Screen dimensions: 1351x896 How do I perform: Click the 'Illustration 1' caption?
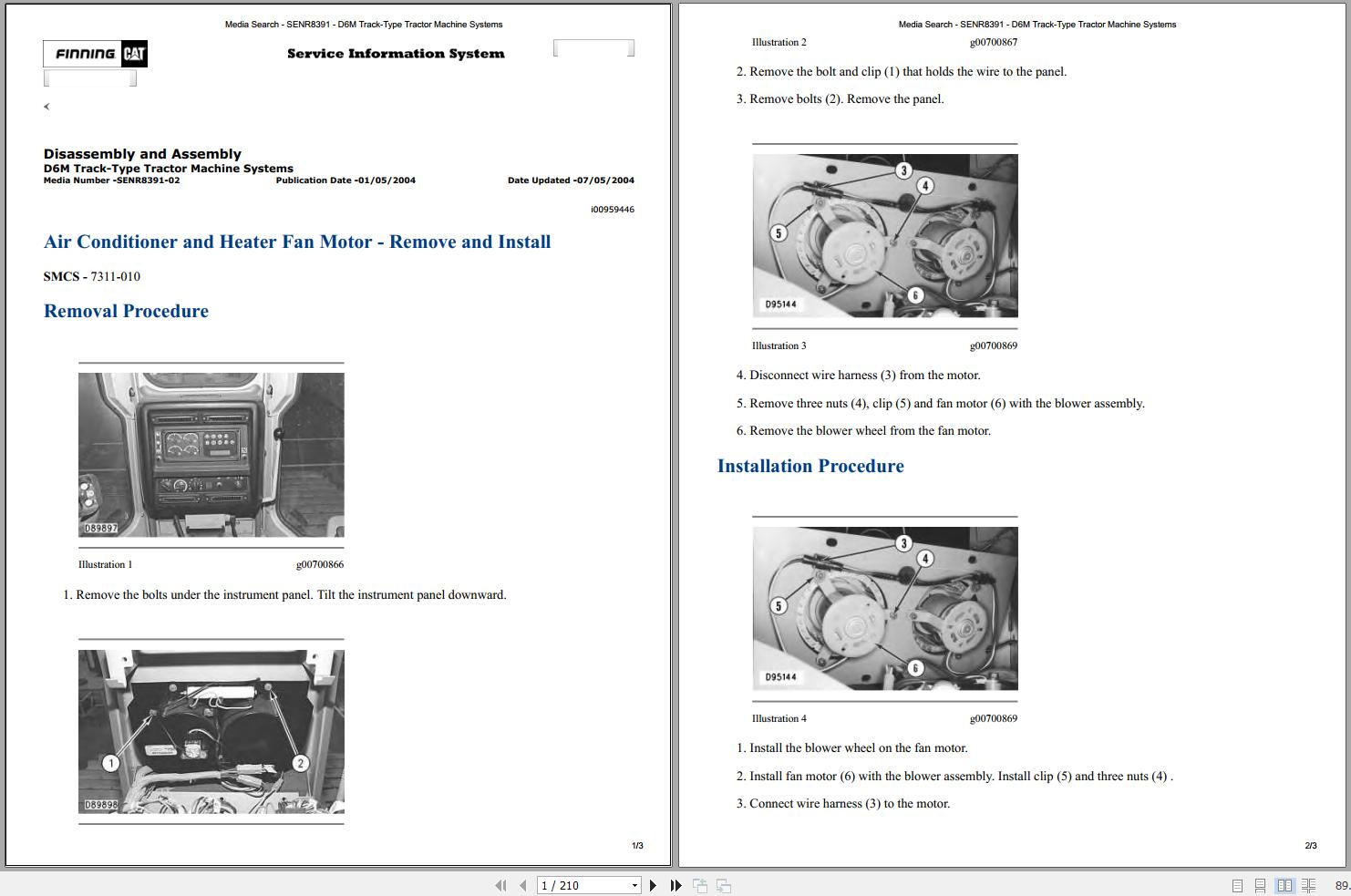[105, 564]
